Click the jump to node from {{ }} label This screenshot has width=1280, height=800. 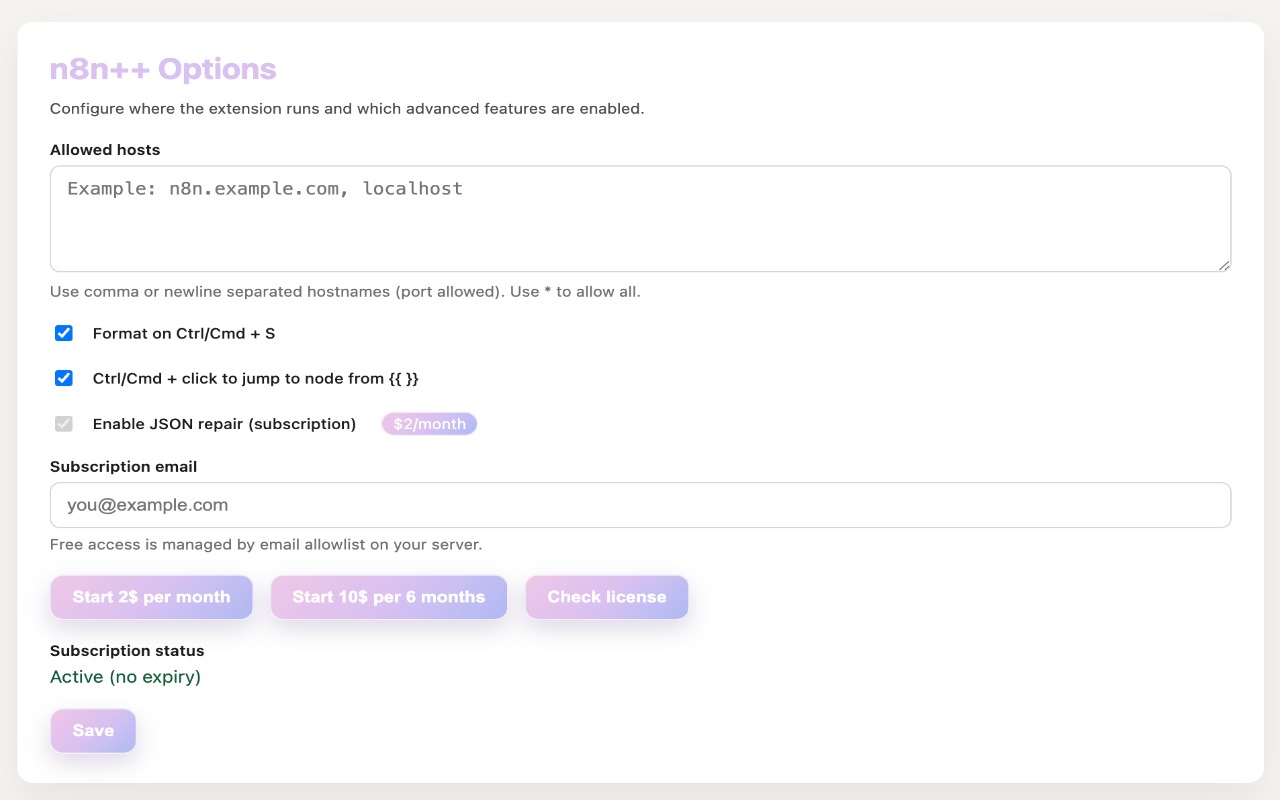tap(255, 379)
